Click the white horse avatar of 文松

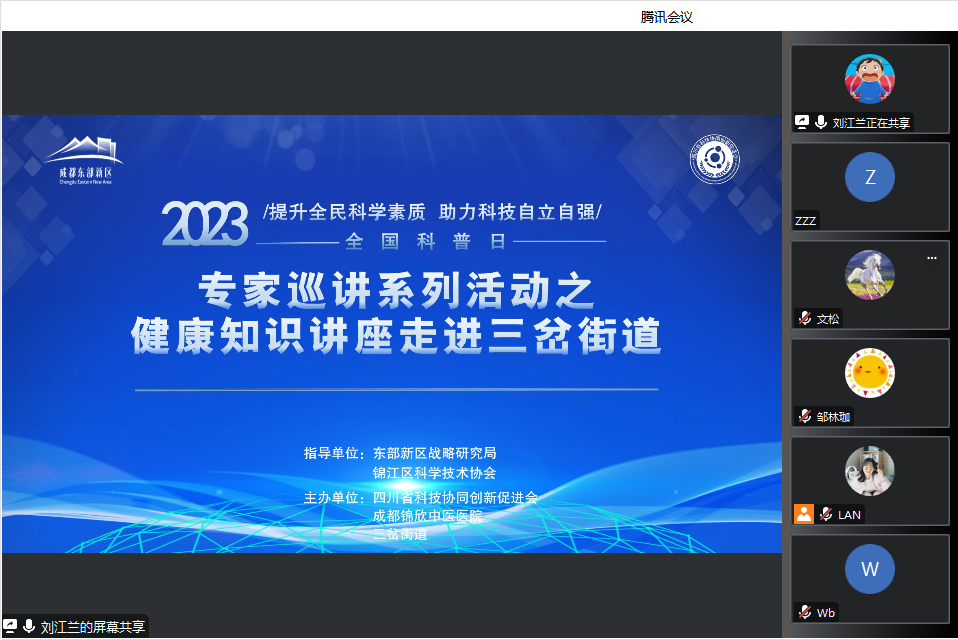869,275
